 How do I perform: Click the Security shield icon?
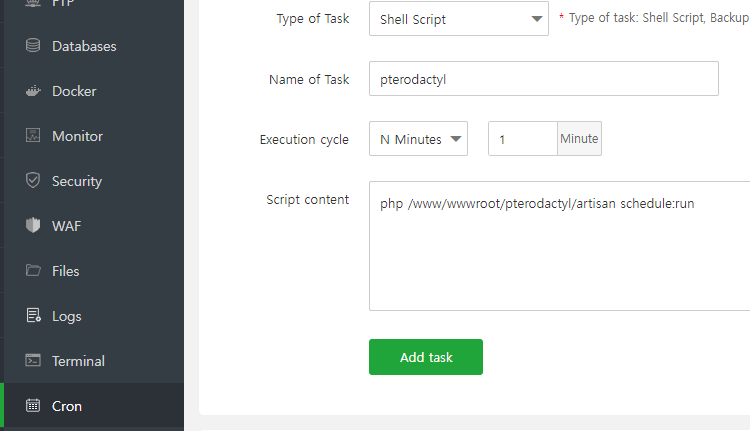[33, 181]
